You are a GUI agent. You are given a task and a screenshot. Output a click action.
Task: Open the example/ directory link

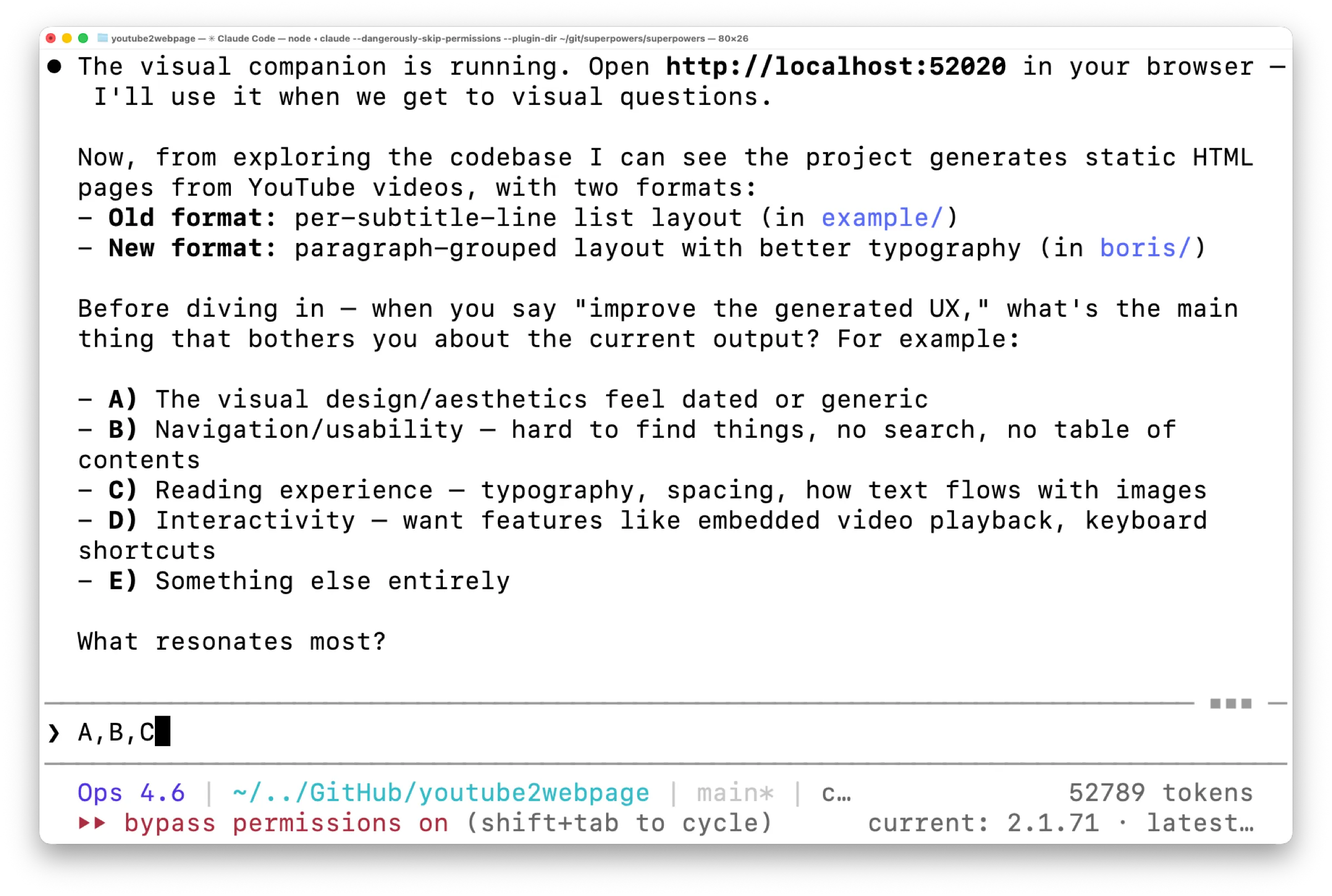[881, 217]
